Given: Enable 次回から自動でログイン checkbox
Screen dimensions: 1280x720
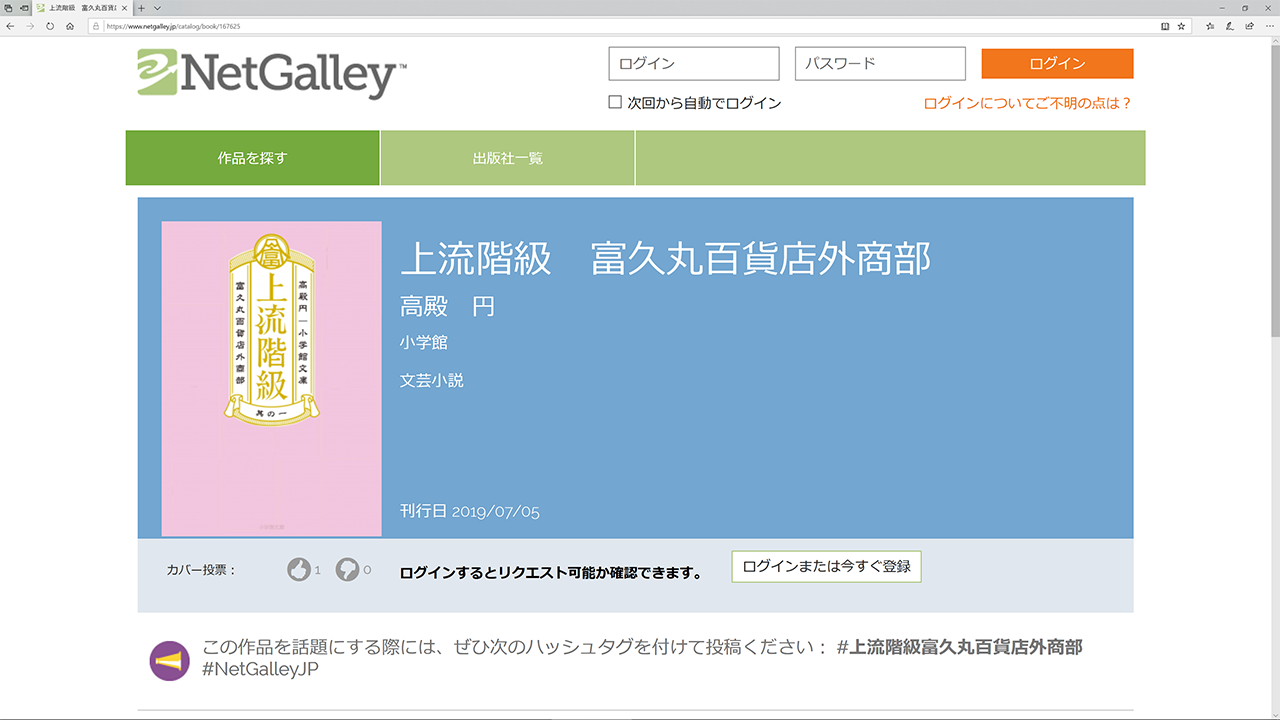Looking at the screenshot, I should tap(615, 102).
